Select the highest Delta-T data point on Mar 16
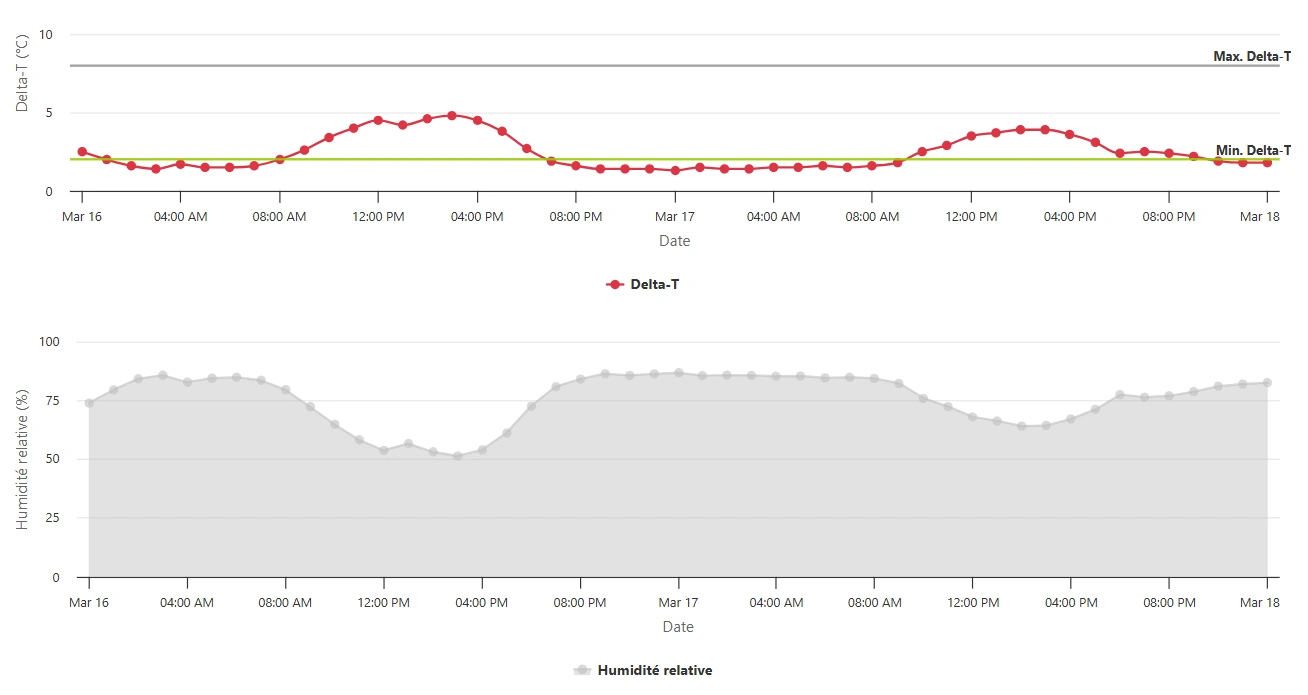 point(452,115)
